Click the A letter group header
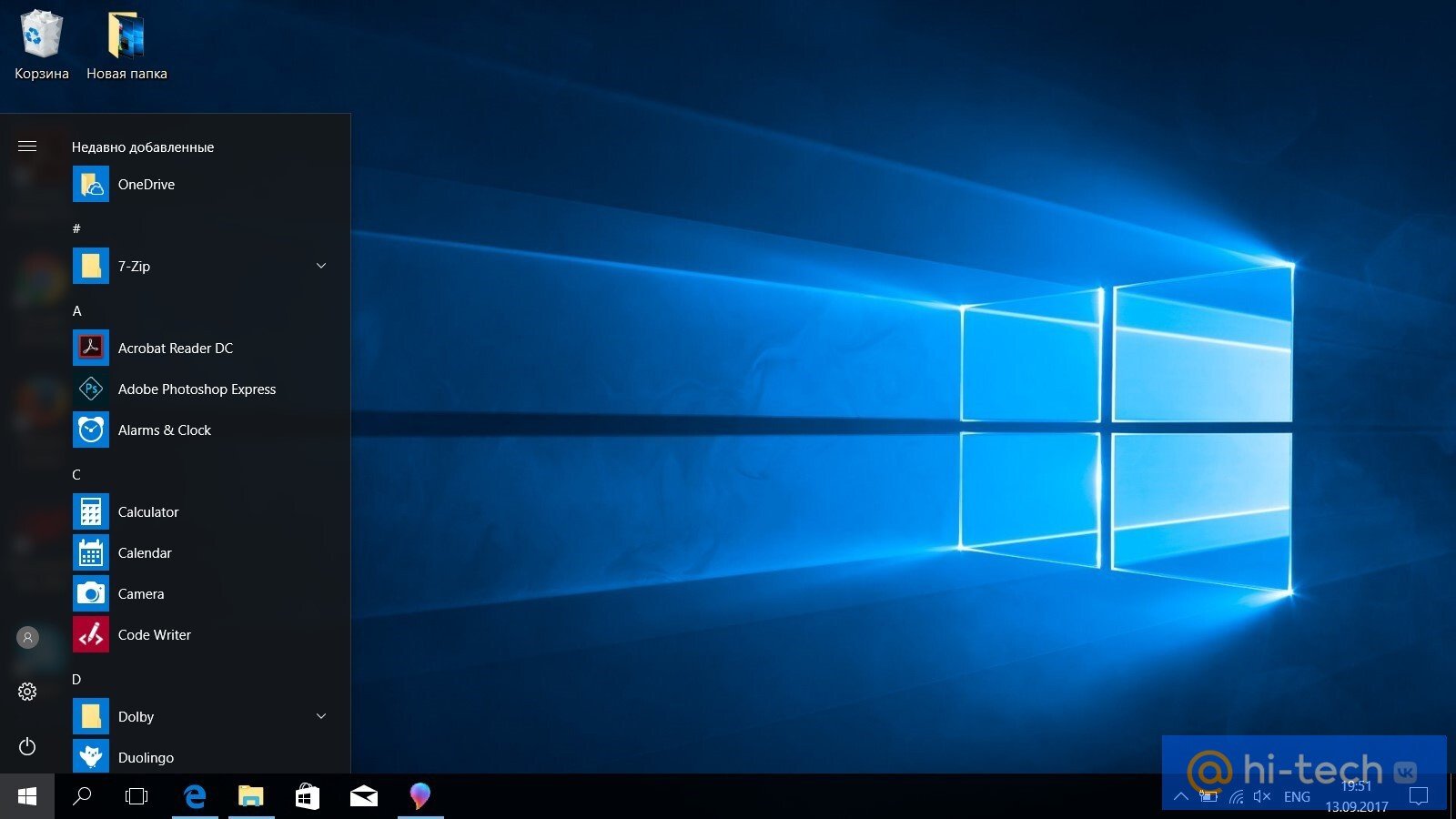This screenshot has width=1456, height=819. coord(77,310)
